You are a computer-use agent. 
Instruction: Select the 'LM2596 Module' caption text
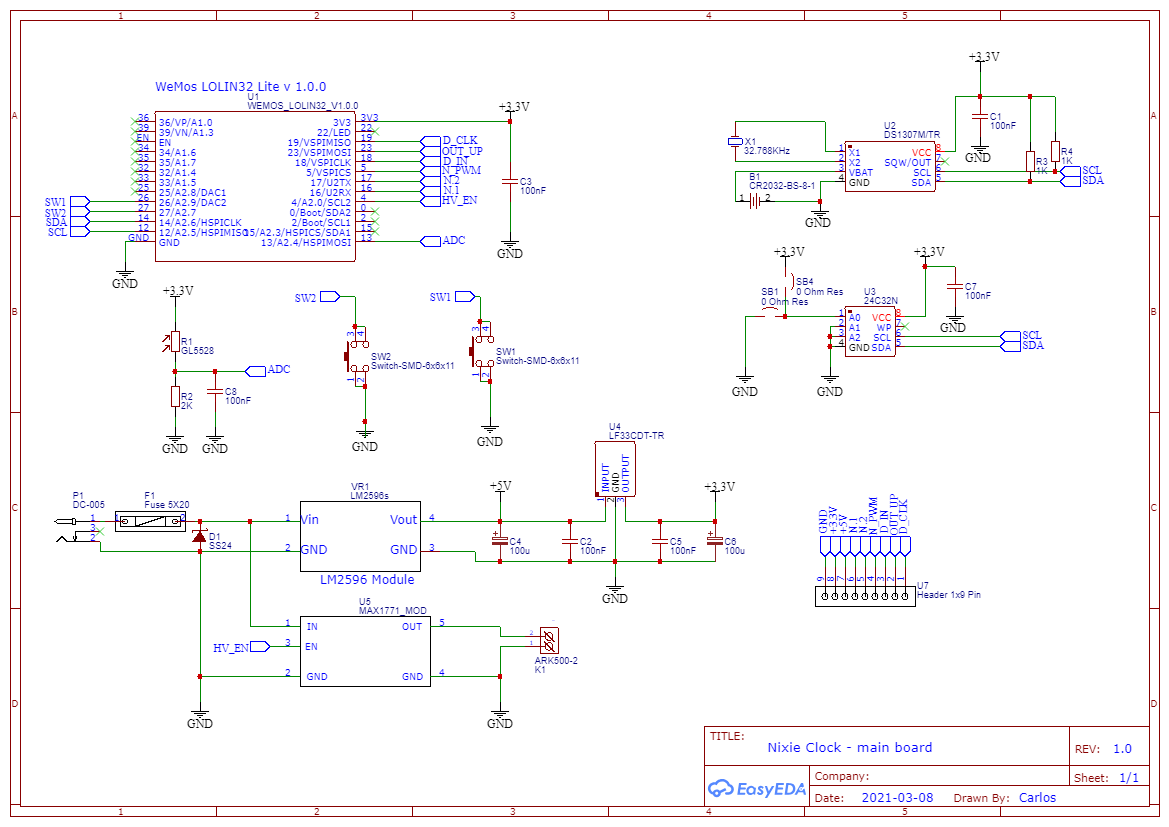367,579
